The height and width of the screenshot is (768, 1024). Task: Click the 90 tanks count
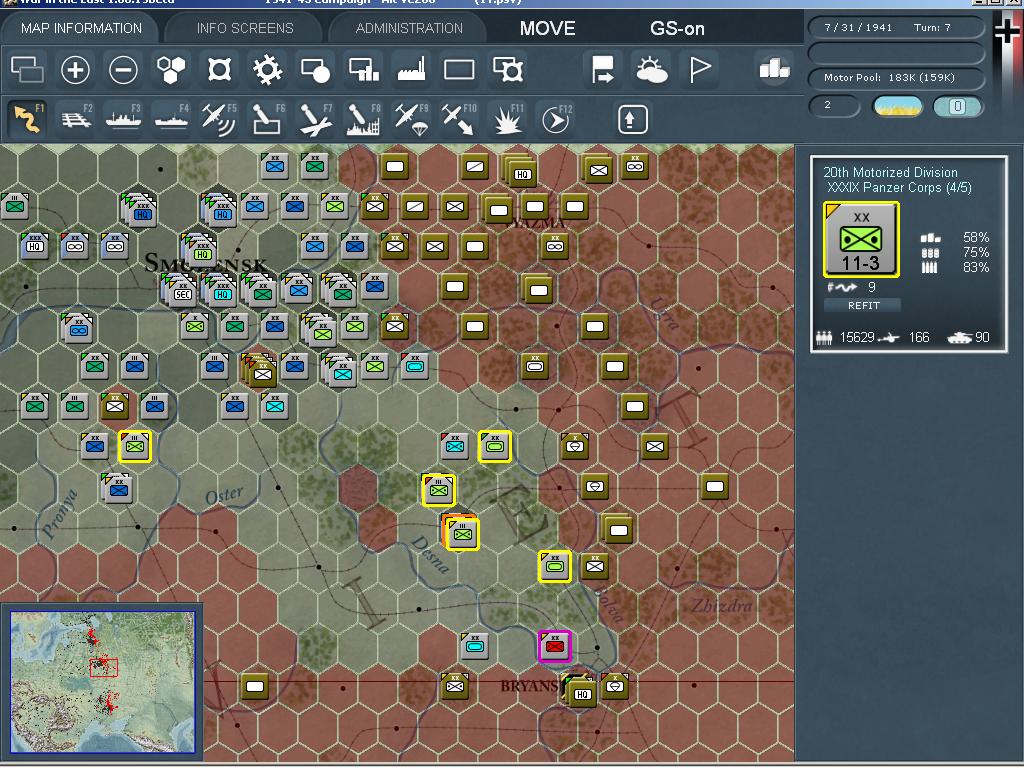[982, 338]
